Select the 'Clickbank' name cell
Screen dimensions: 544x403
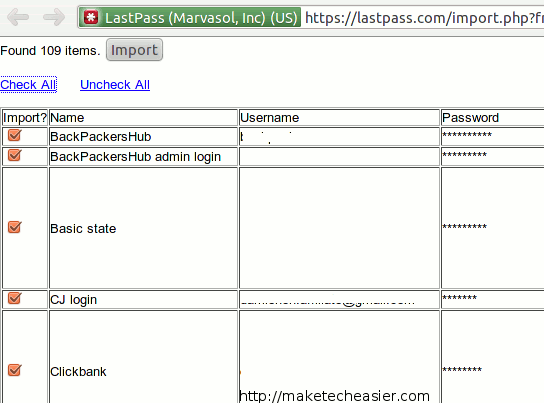pos(143,357)
